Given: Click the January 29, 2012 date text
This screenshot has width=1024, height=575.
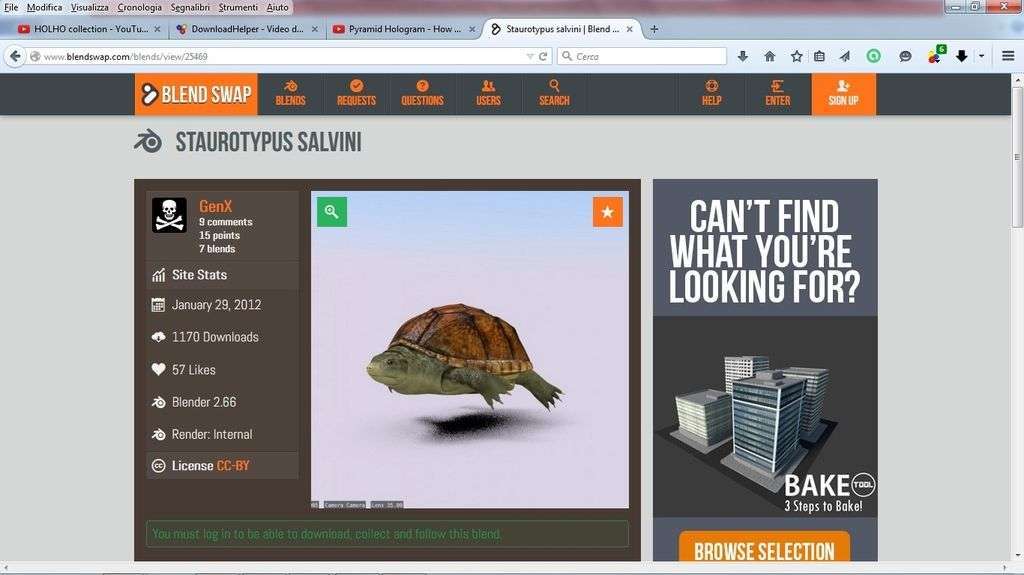Looking at the screenshot, I should point(216,305).
